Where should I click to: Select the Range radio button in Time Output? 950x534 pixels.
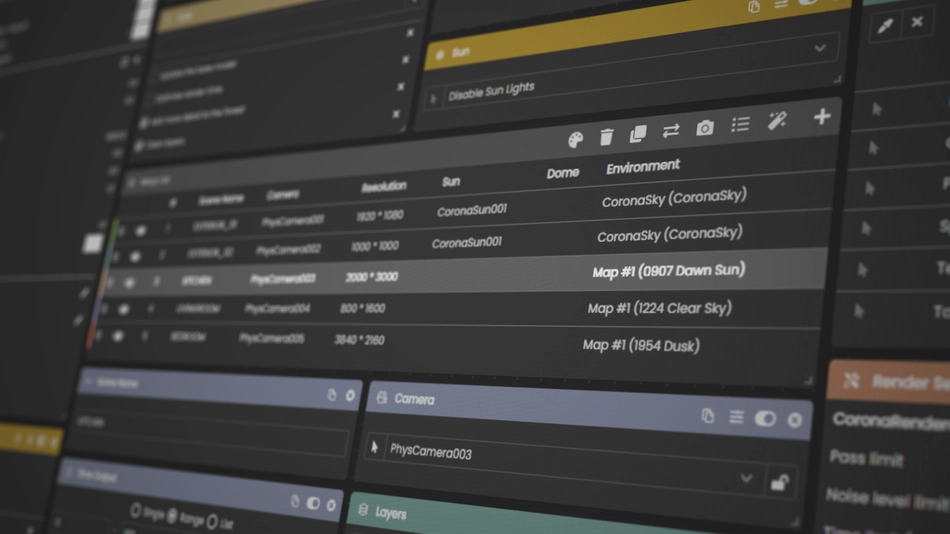[172, 516]
